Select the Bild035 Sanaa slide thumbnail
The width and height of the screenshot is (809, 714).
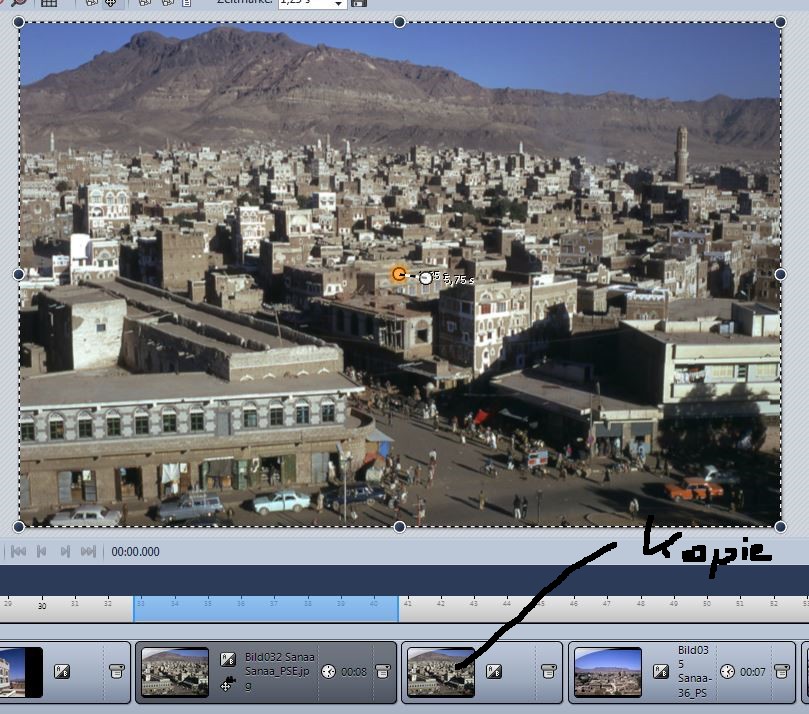[608, 672]
